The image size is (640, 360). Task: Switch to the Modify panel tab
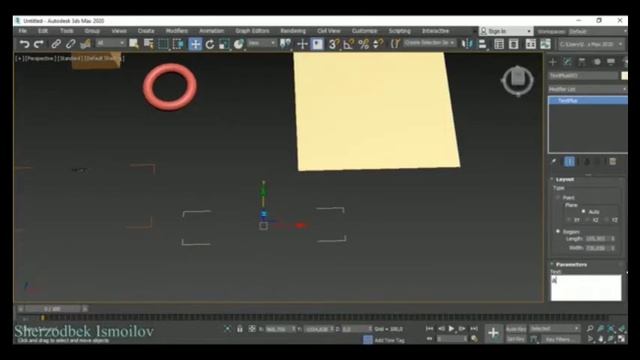click(567, 62)
